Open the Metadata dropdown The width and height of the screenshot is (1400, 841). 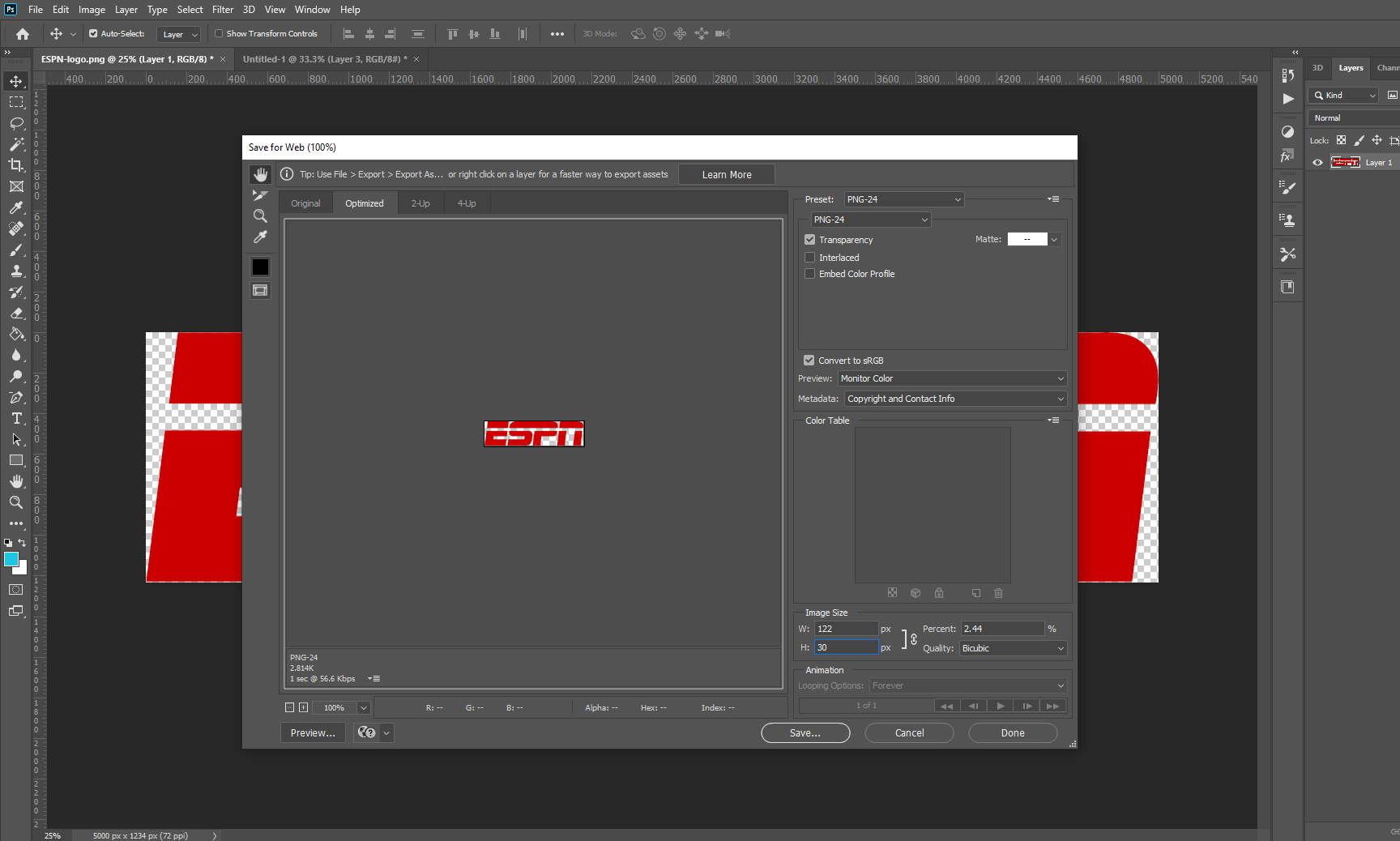click(x=955, y=399)
